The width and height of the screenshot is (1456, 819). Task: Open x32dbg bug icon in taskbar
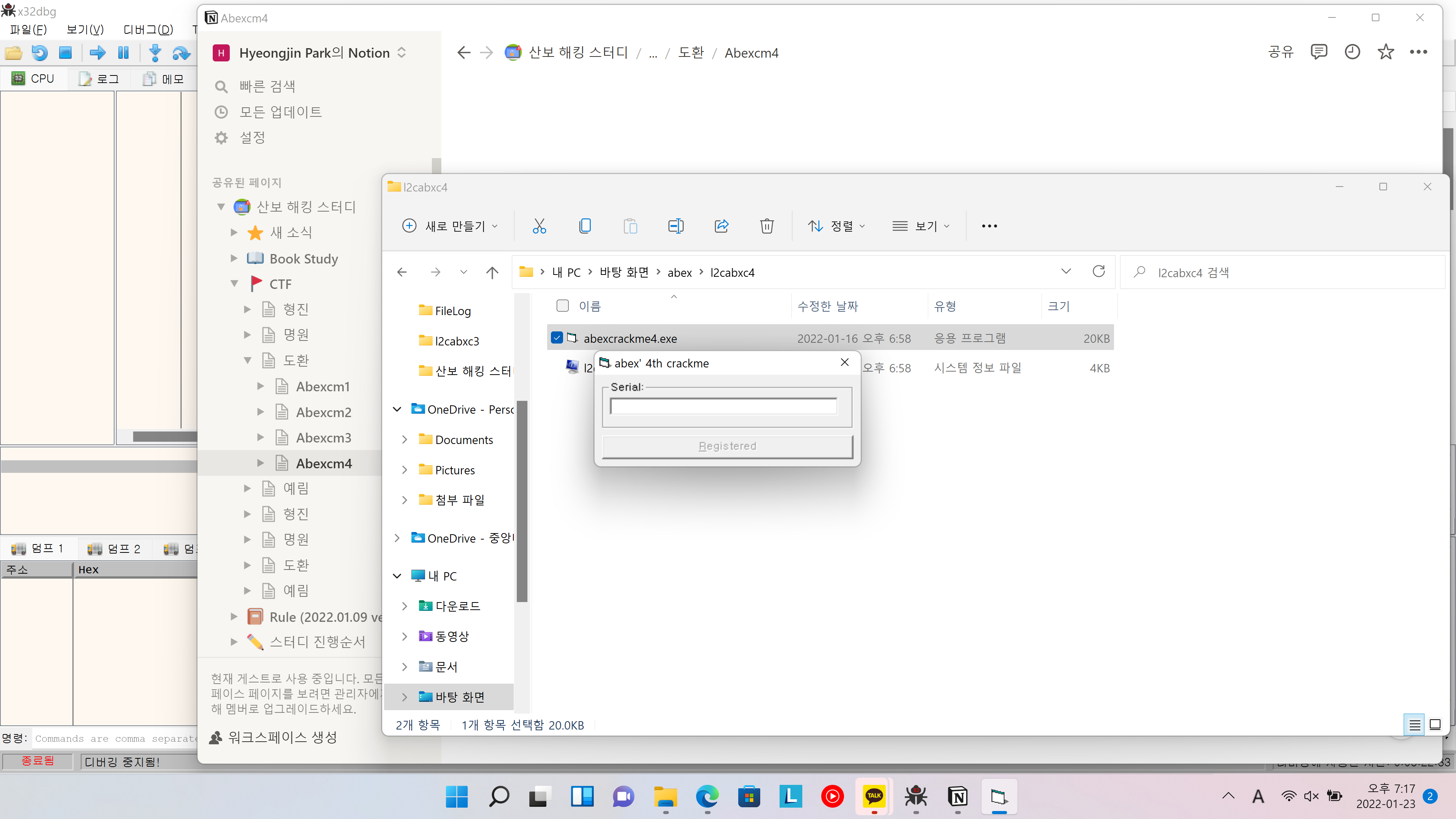(x=916, y=796)
